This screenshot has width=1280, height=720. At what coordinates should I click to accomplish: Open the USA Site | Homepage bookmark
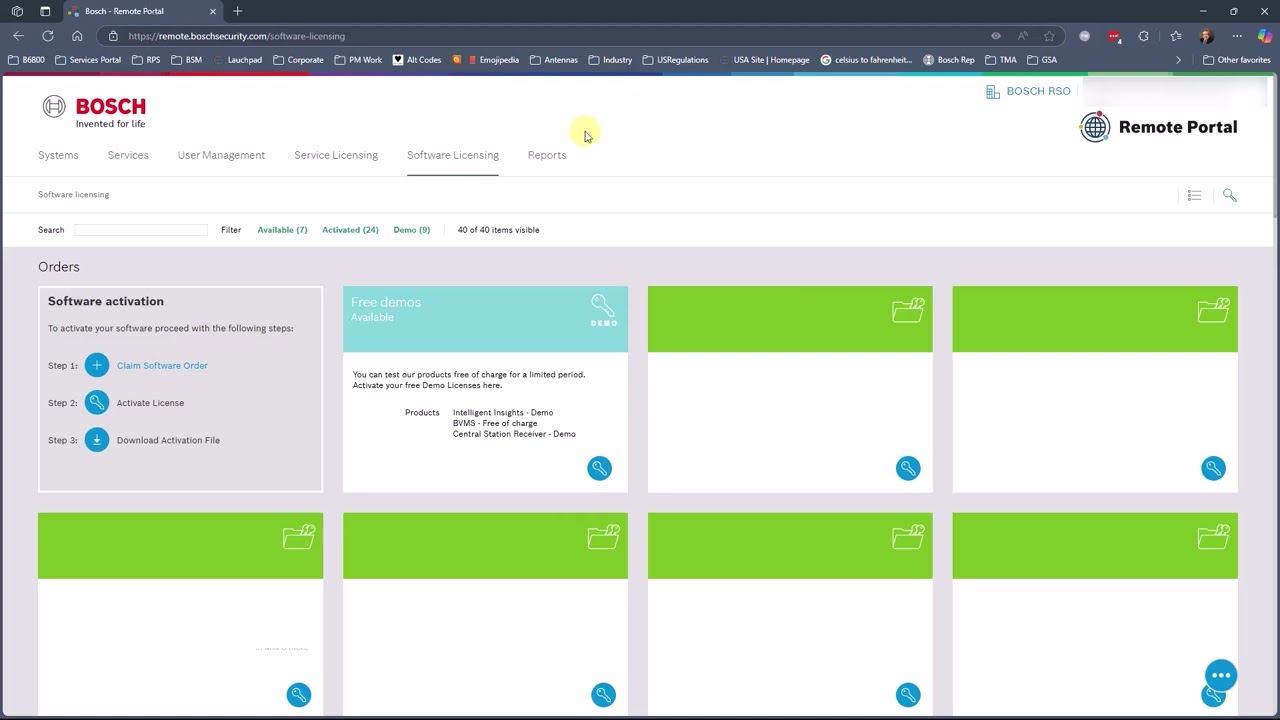click(764, 60)
